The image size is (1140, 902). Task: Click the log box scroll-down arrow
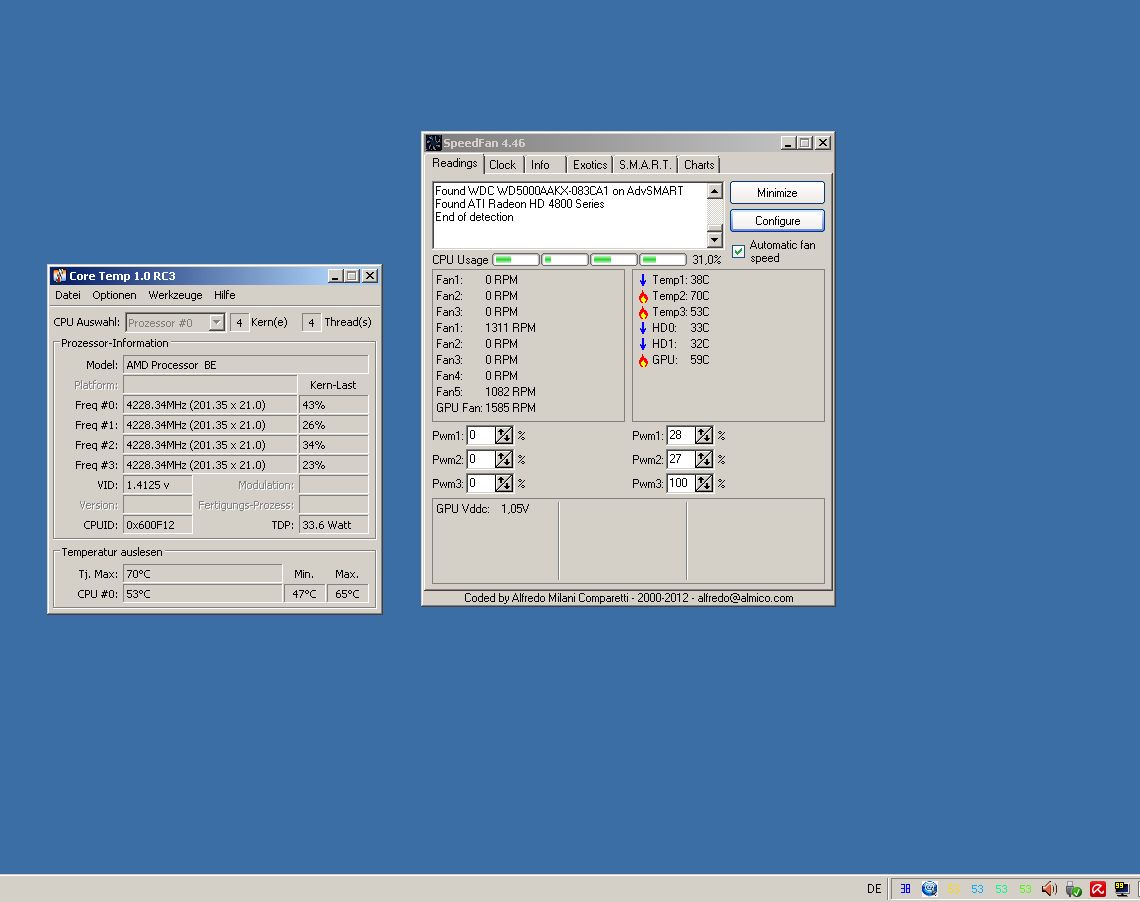click(x=715, y=239)
